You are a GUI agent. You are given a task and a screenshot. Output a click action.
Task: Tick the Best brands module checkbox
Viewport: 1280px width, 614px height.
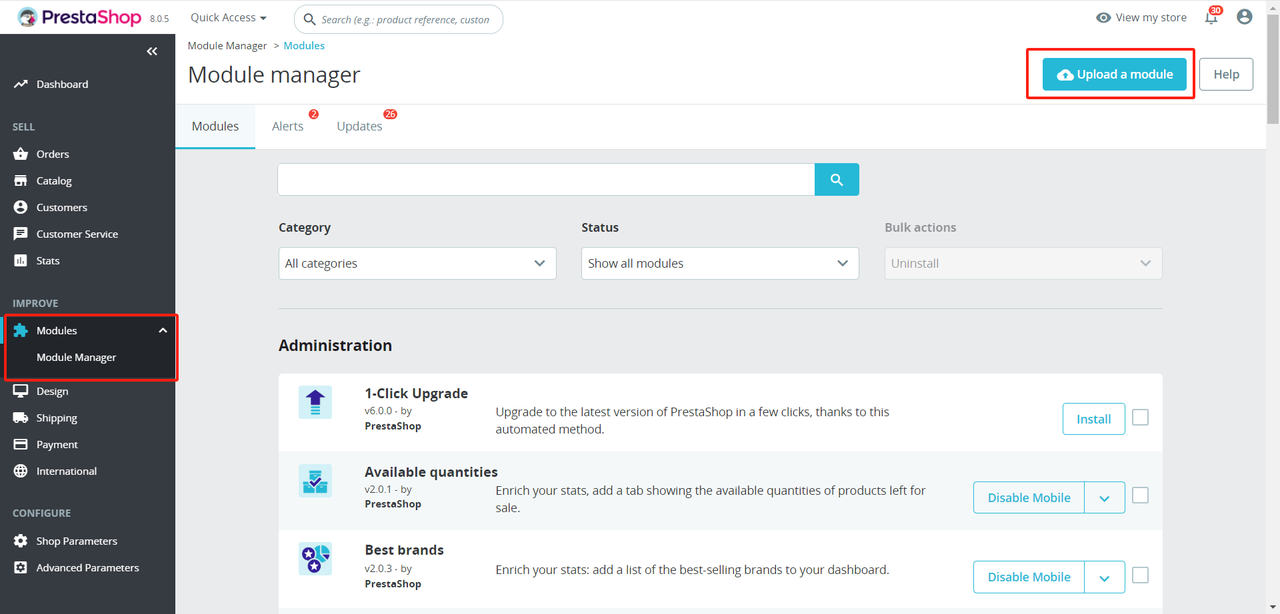[1140, 575]
